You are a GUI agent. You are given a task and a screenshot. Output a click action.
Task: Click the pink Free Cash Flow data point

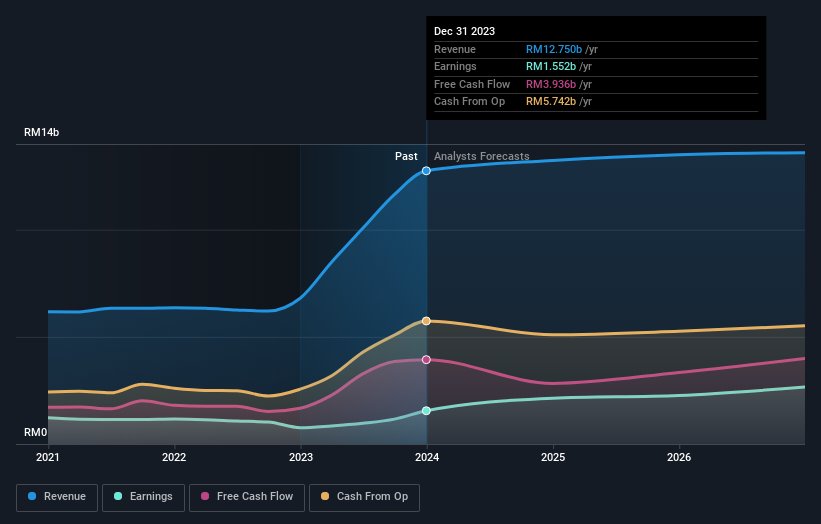426,360
